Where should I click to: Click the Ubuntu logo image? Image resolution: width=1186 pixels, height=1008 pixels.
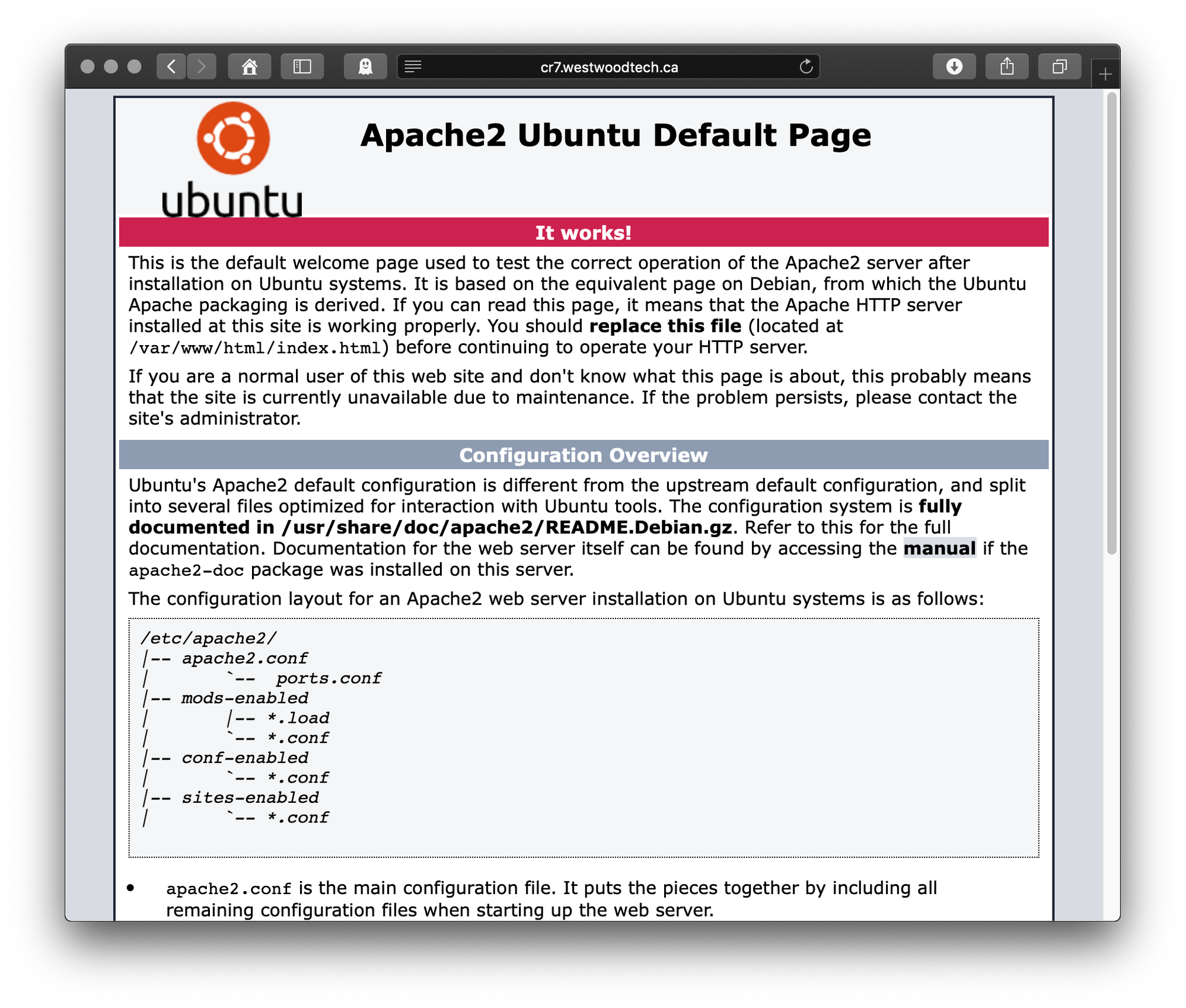[x=232, y=159]
